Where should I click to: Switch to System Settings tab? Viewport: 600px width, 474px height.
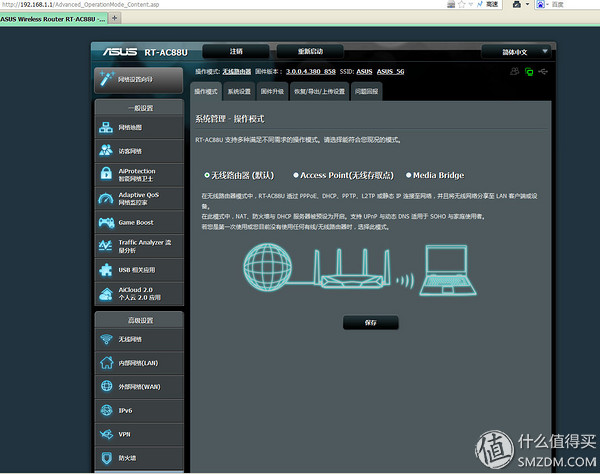pyautogui.click(x=239, y=91)
